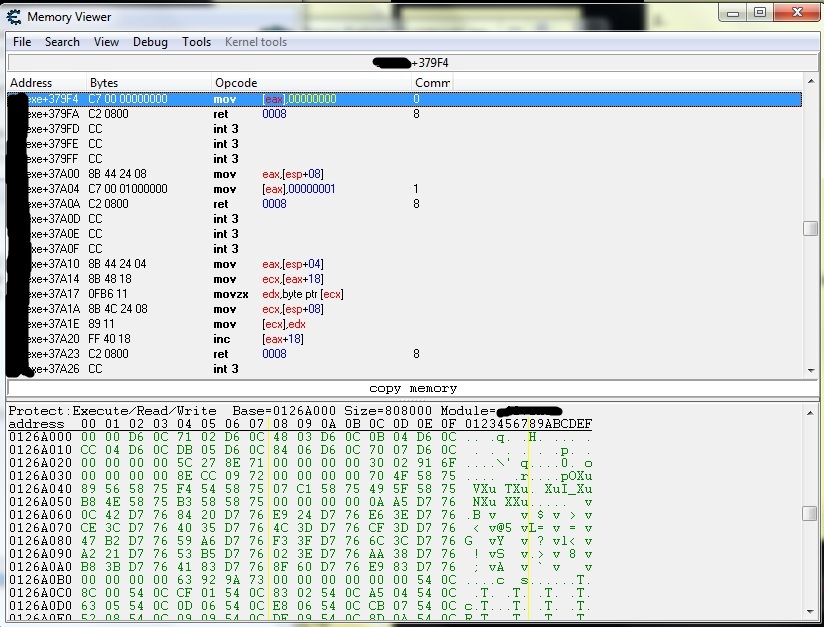Click the disassembler scrollbar up arrow
Screen dimensions: 824x627
[810, 83]
